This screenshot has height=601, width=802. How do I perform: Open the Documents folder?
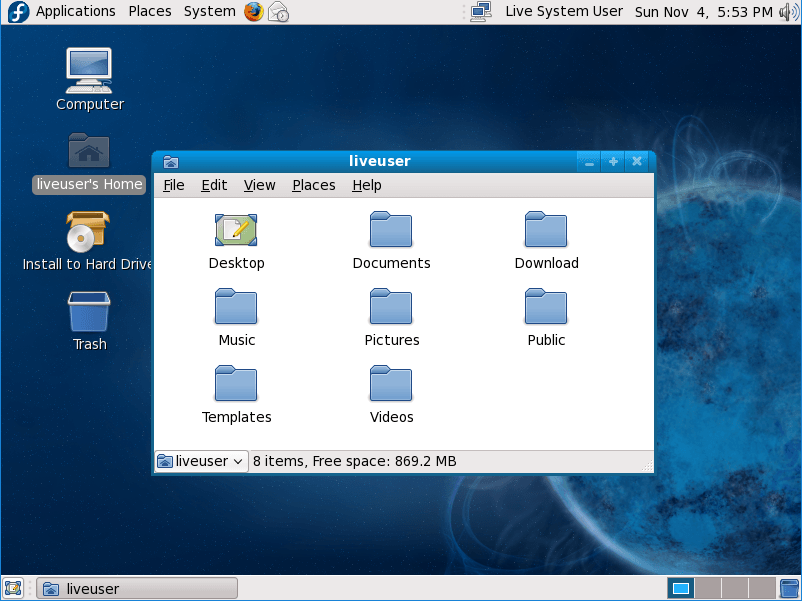[391, 230]
